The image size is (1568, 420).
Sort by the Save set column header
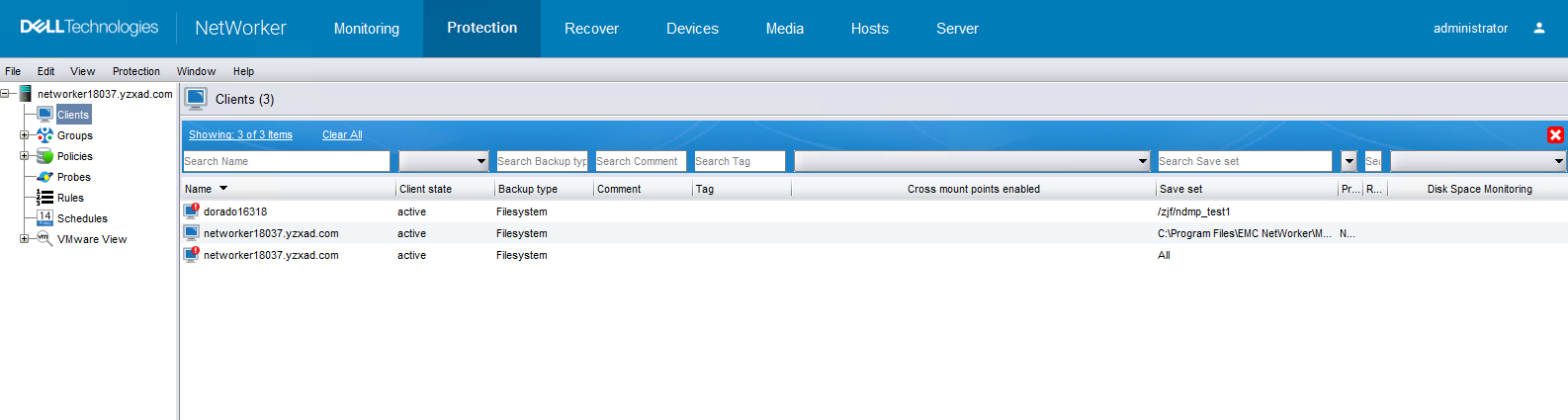tap(1247, 189)
